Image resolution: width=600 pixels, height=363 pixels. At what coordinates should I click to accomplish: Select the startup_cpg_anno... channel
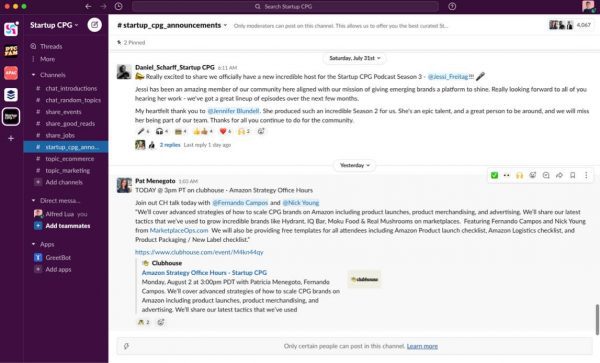pos(66,147)
